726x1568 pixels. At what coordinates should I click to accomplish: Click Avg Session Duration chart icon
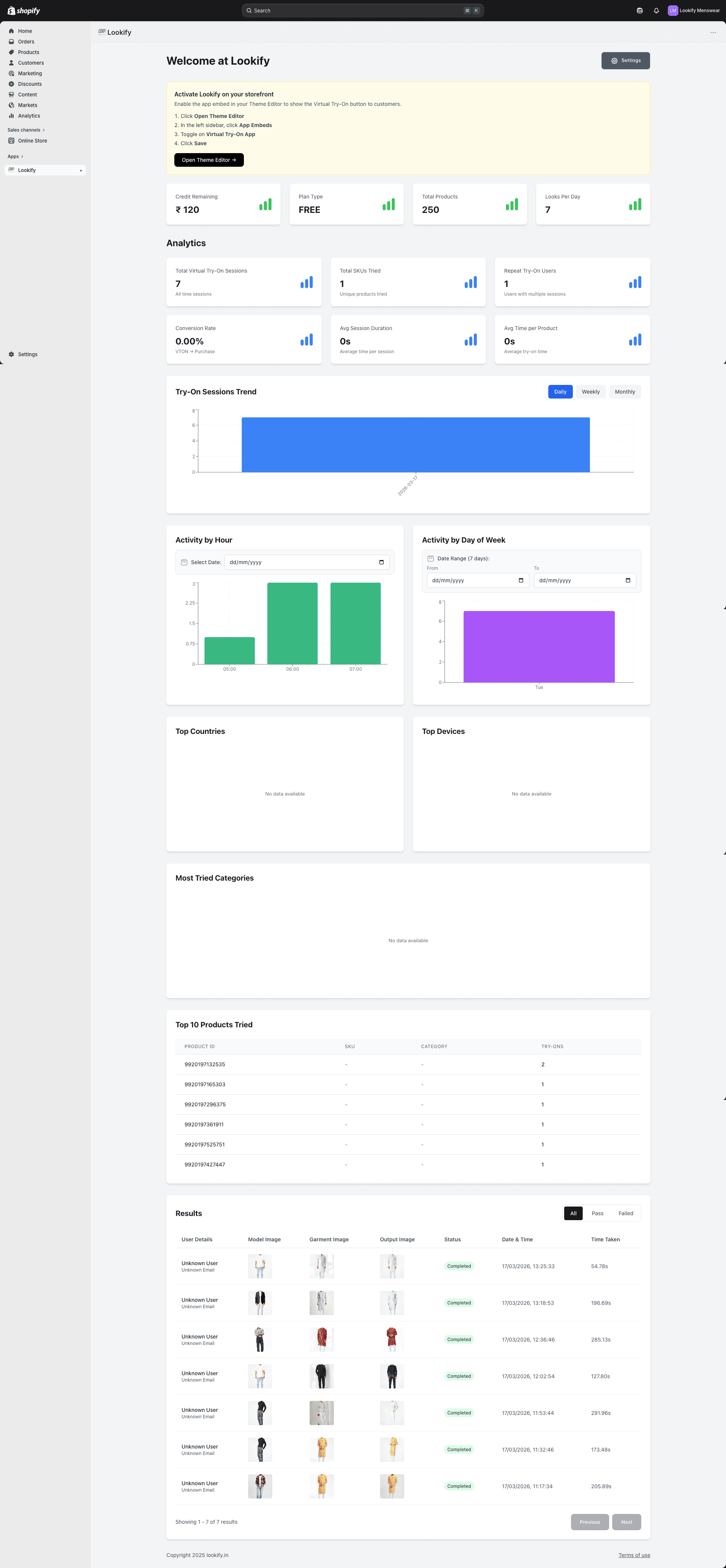coord(470,340)
